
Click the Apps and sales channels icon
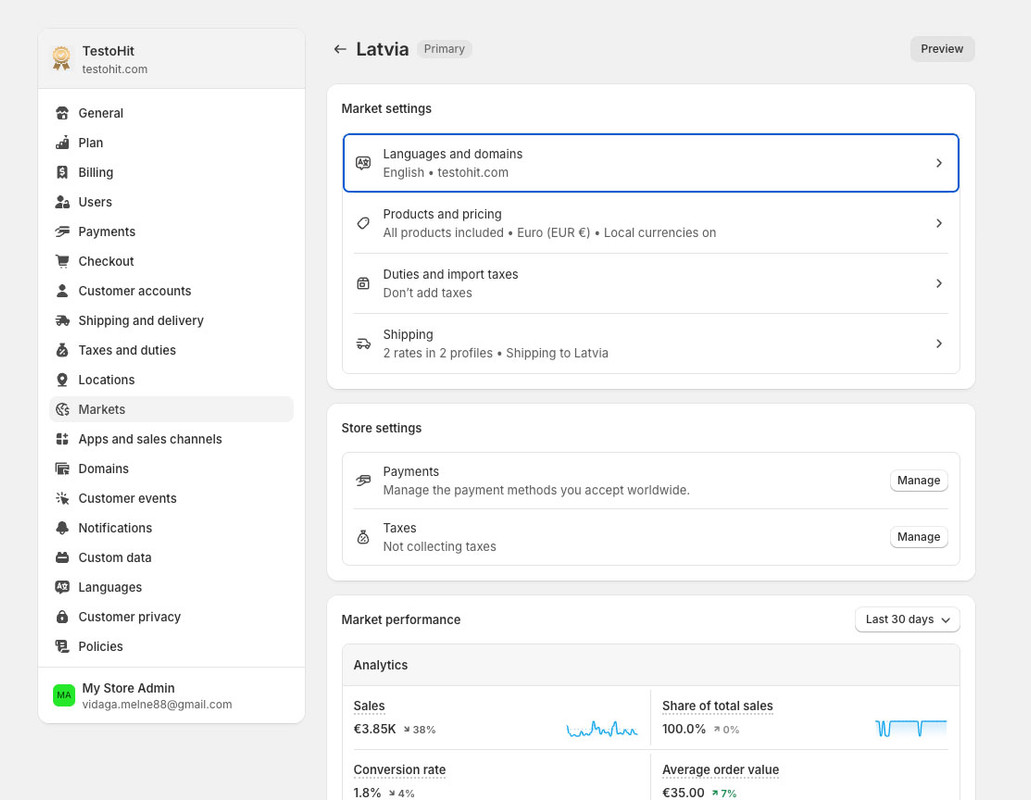pos(62,439)
